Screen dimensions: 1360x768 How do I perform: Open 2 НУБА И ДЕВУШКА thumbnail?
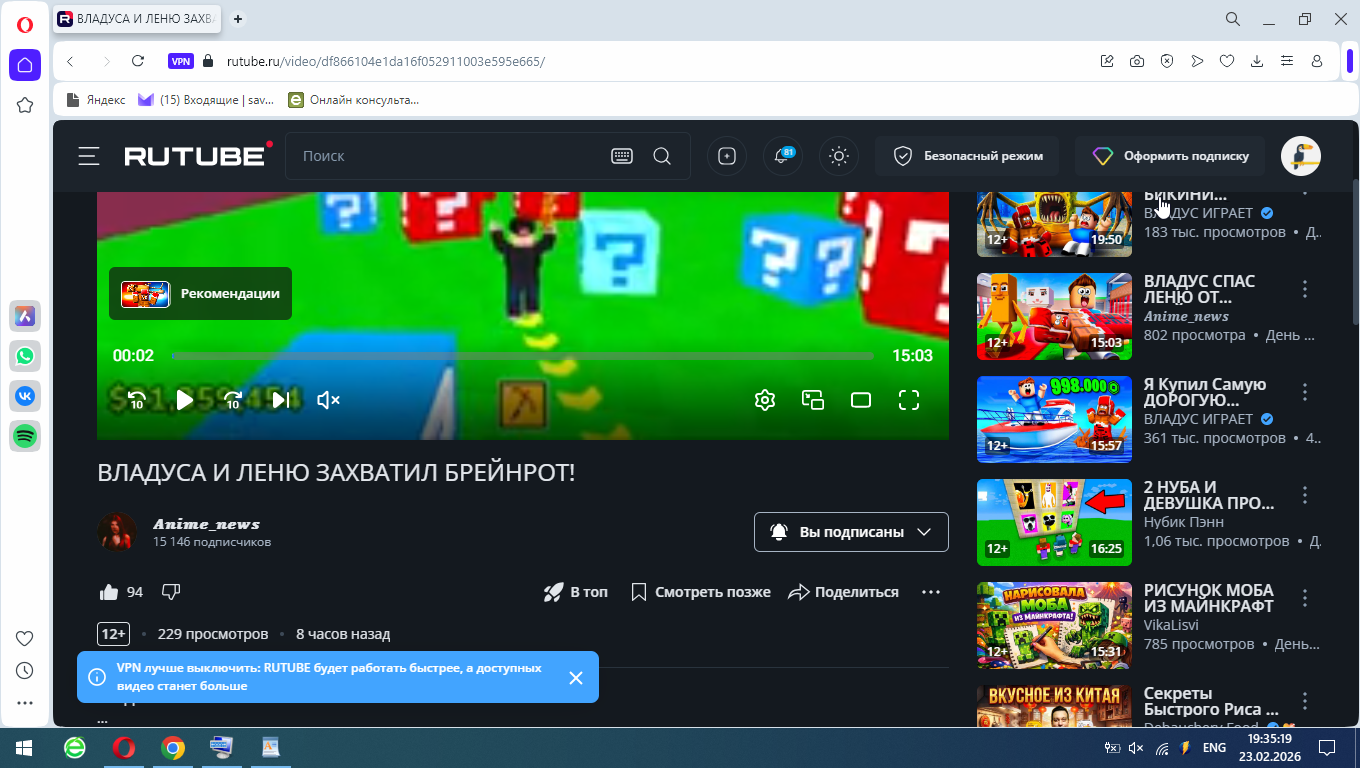click(x=1054, y=522)
